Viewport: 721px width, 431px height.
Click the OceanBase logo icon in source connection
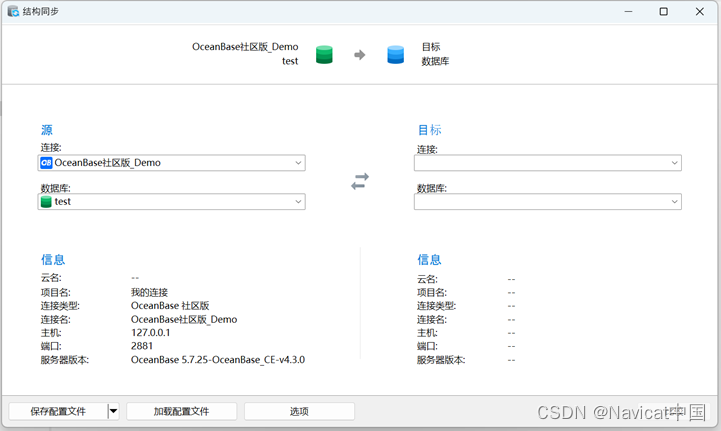46,163
